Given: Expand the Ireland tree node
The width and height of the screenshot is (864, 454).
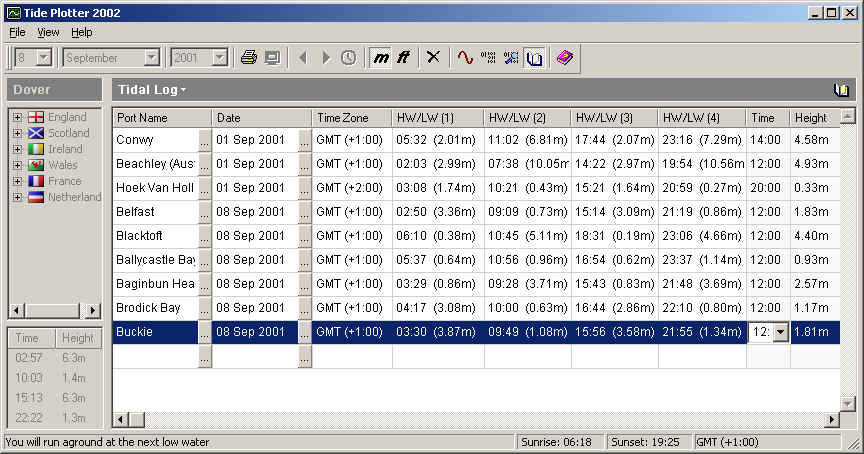Looking at the screenshot, I should pos(17,149).
